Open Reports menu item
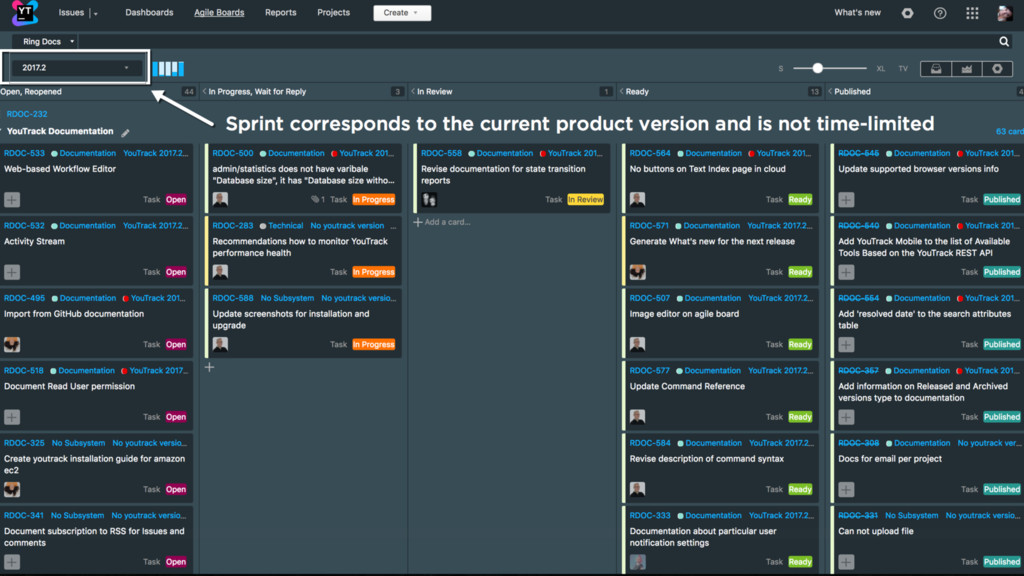1024x576 pixels. pos(280,12)
